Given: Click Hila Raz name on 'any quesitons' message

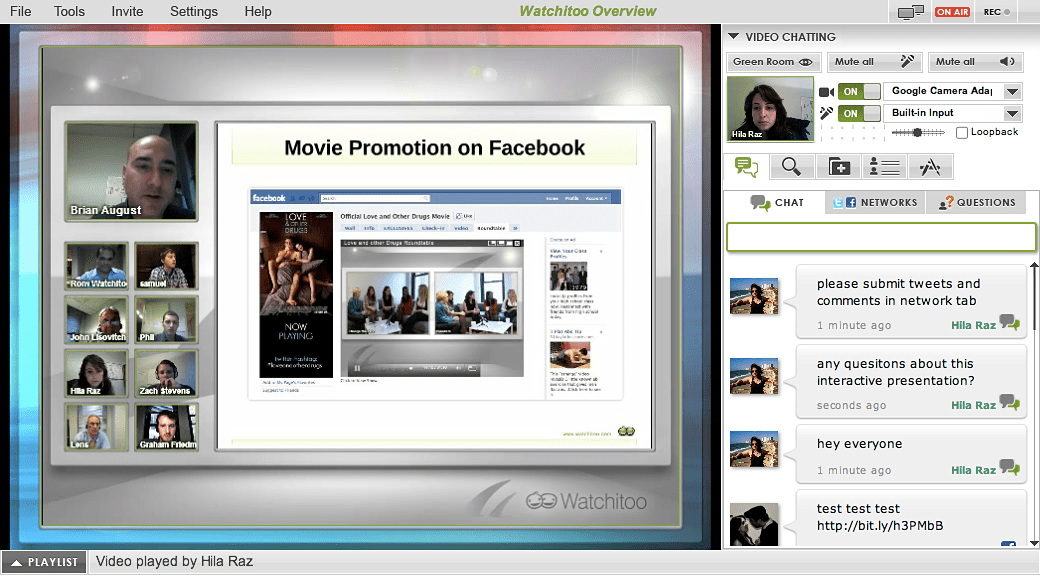Looking at the screenshot, I should 973,405.
